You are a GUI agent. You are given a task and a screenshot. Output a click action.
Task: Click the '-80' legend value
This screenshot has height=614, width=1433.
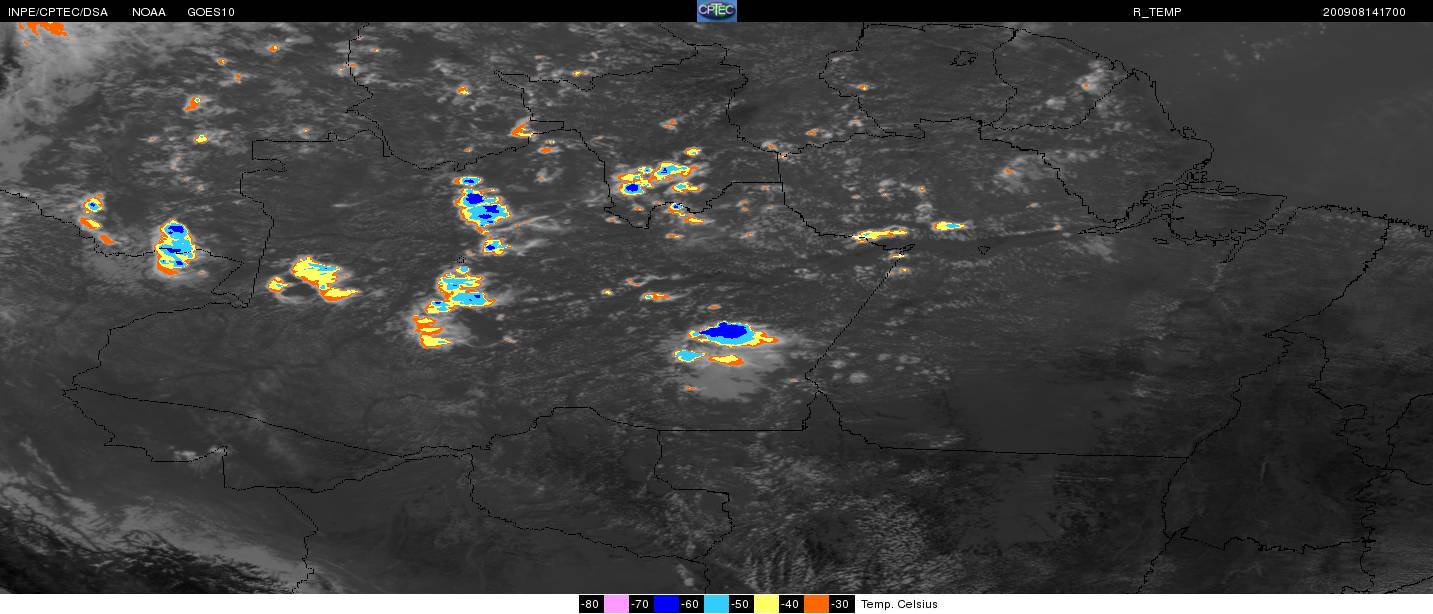590,604
